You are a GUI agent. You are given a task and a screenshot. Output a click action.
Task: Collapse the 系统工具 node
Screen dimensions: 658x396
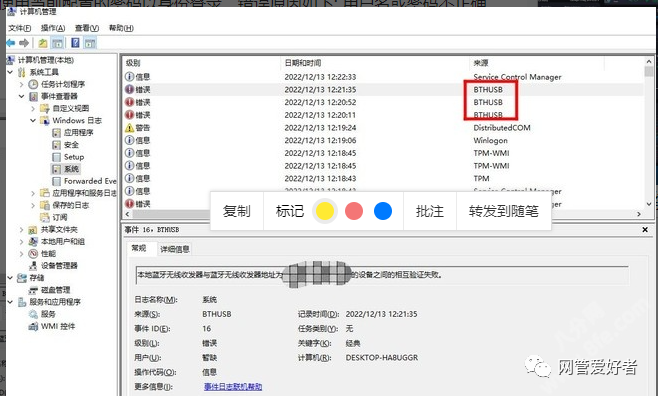click(10, 72)
